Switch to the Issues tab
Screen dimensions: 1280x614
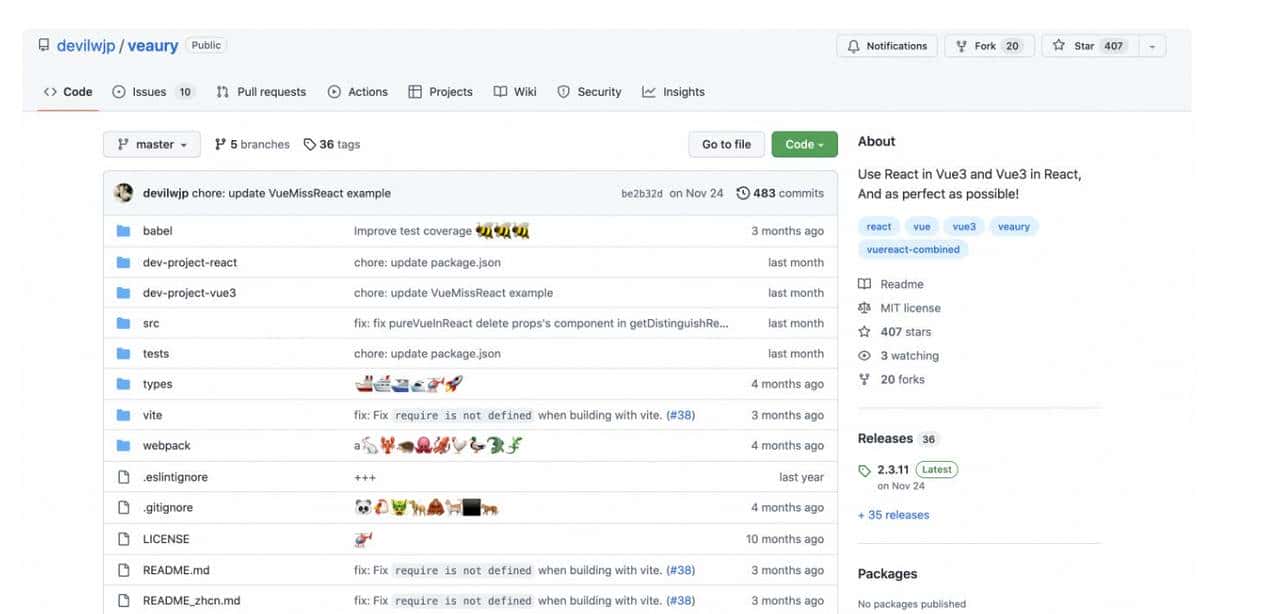(145, 91)
